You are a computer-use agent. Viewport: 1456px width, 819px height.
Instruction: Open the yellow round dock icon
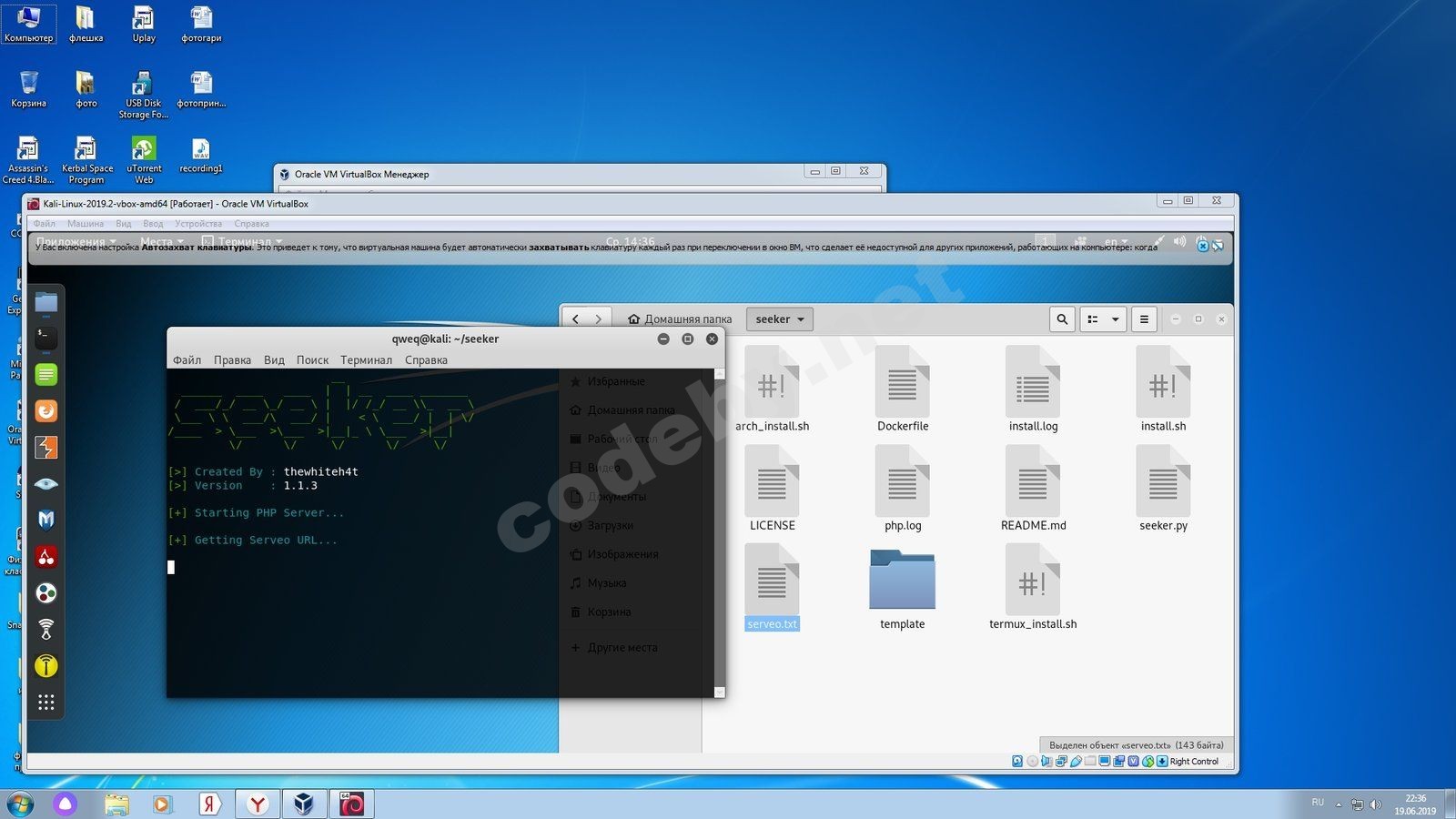[46, 666]
